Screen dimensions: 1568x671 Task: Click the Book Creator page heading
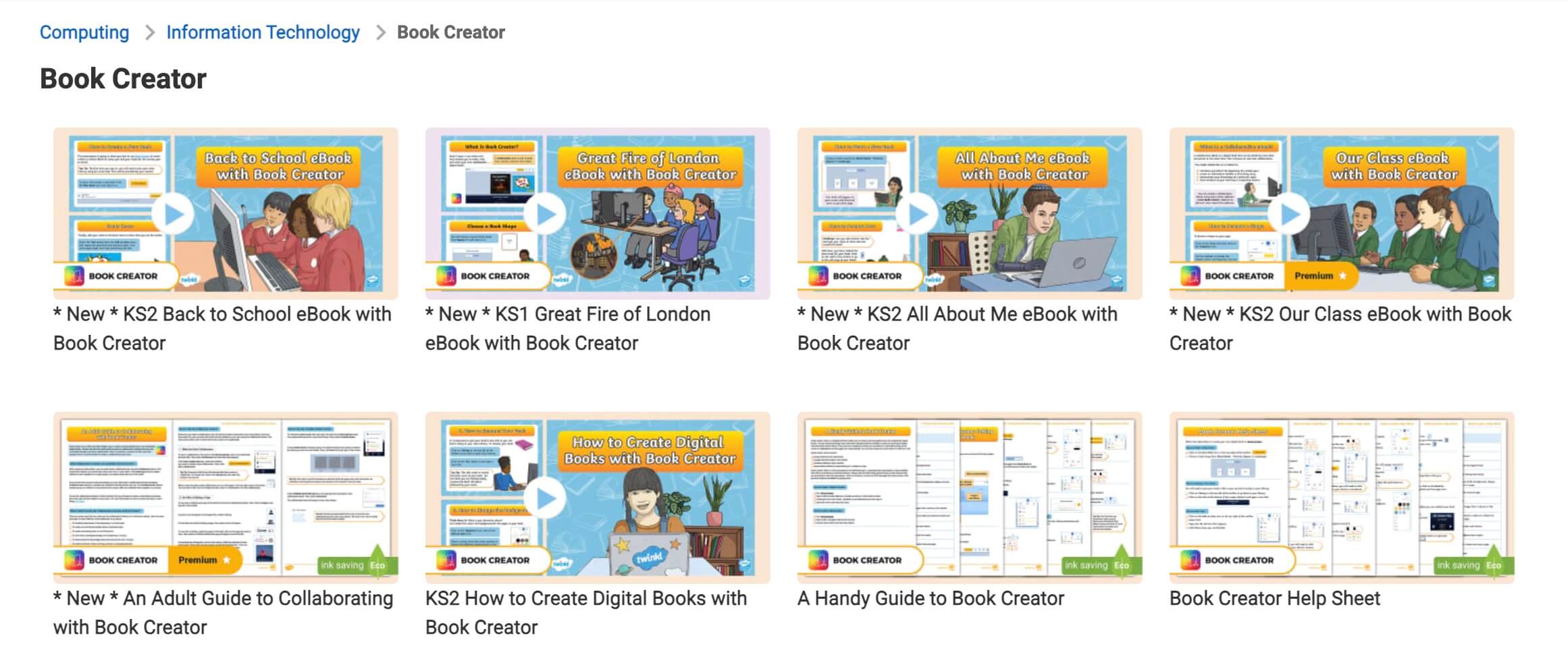[123, 79]
